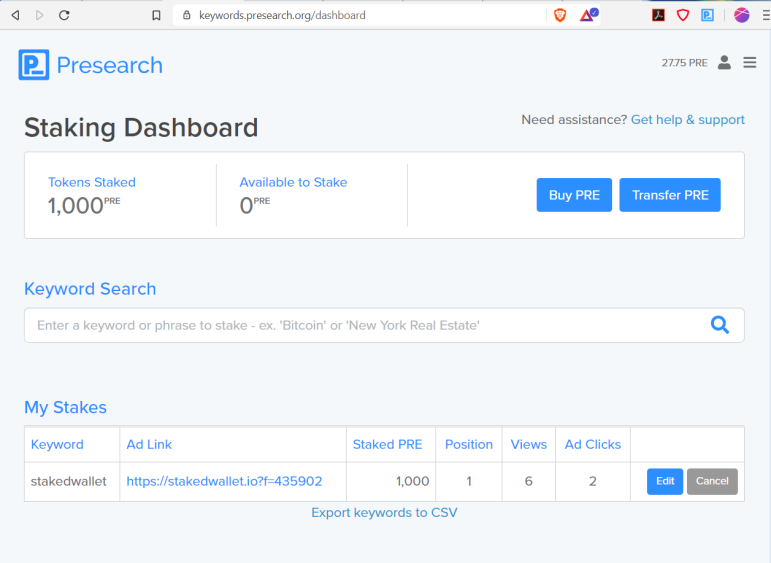Viewport: 771px width, 563px height.
Task: Sort by Ad Clicks column header
Action: click(593, 444)
